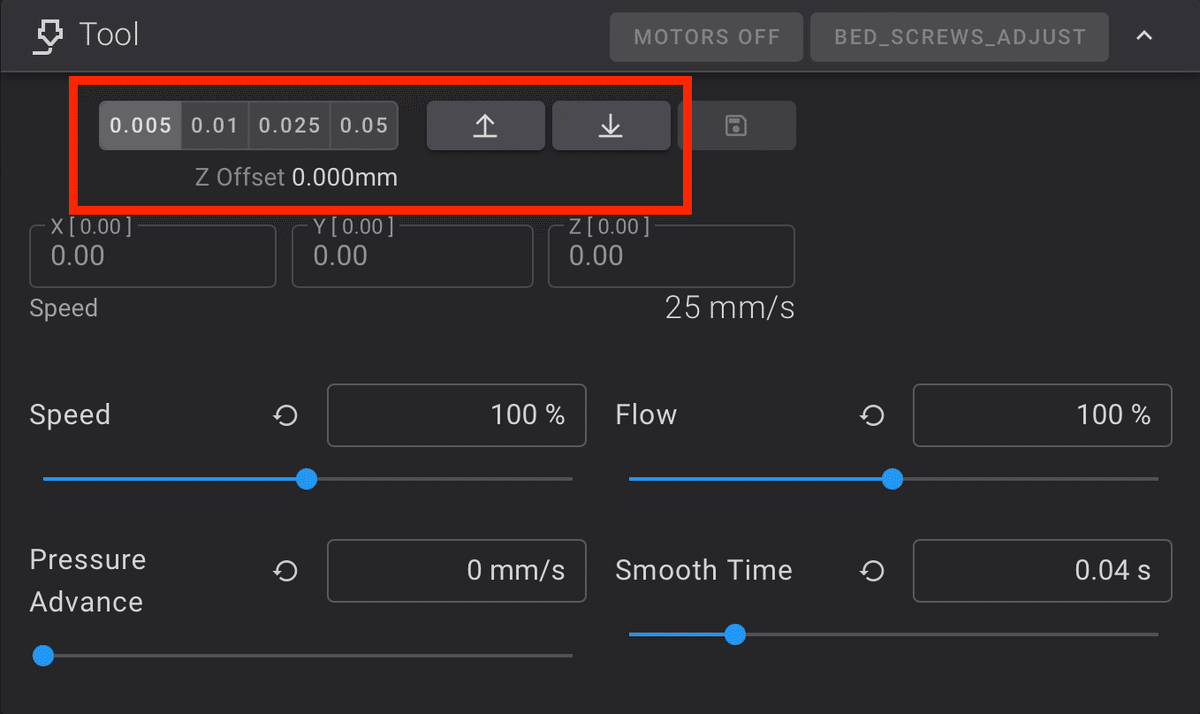
Task: Raise Z offset with up arrow button
Action: 485,126
